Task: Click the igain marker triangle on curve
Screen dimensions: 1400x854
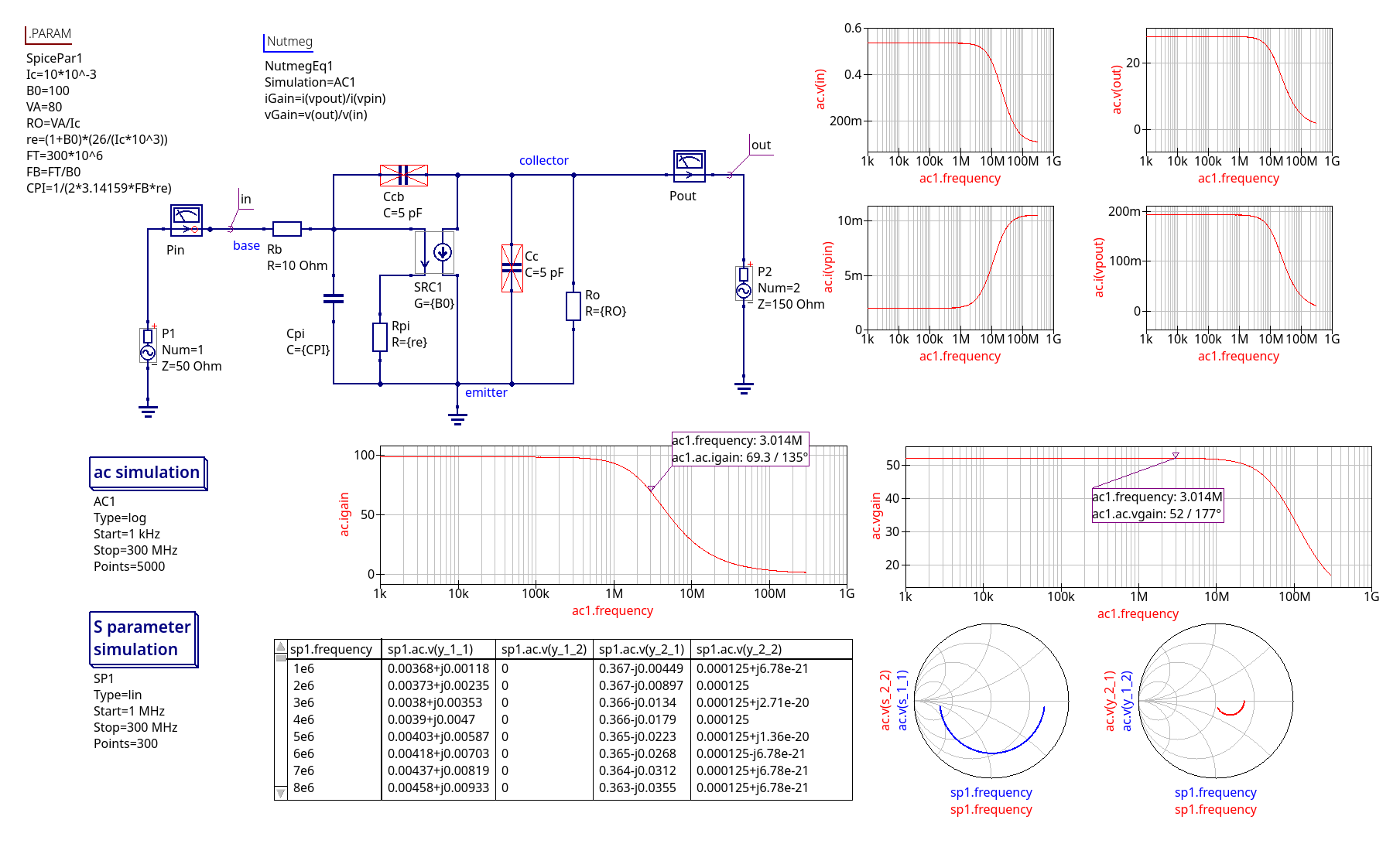Action: tap(652, 489)
